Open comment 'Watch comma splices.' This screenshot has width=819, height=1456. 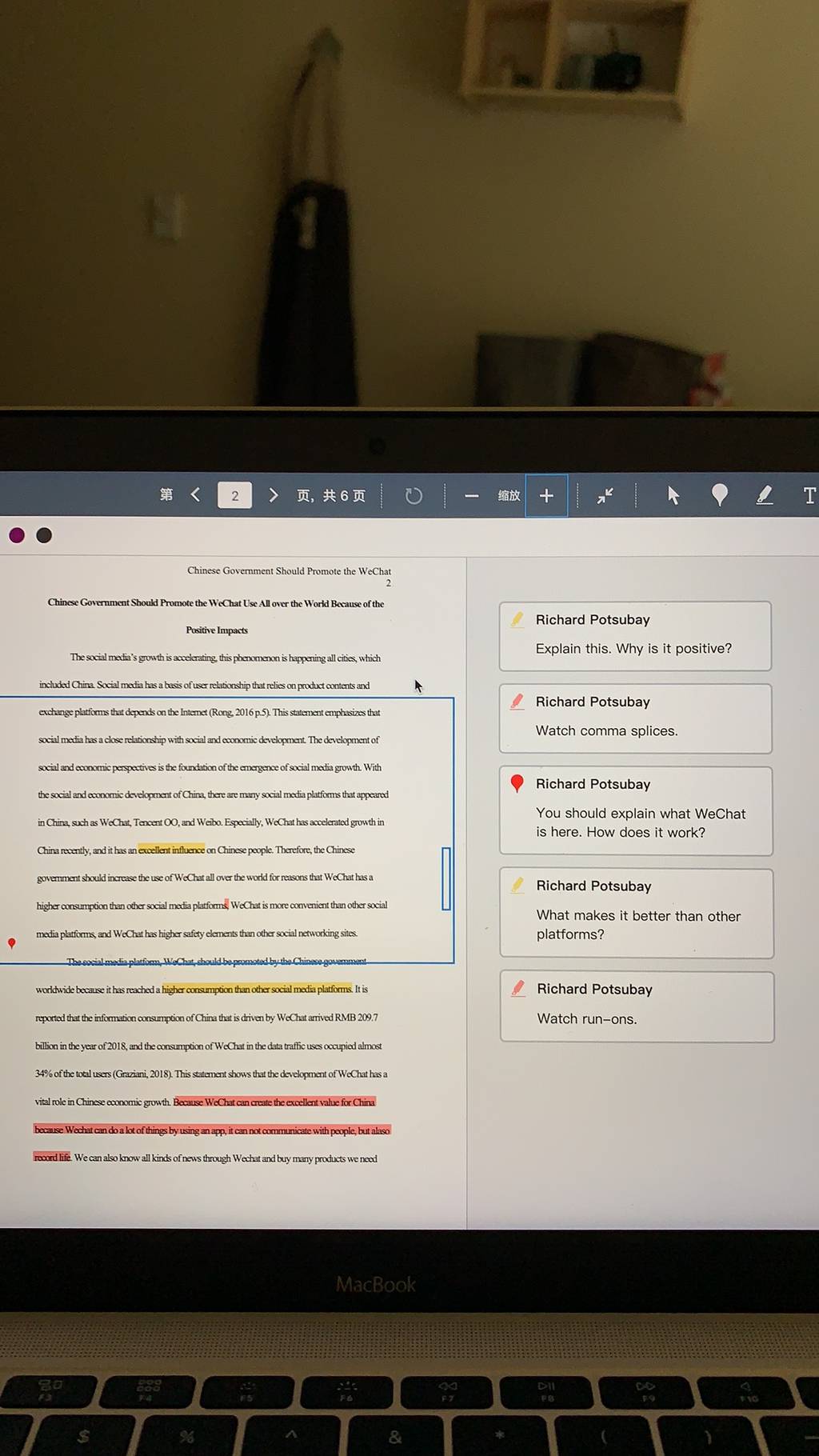pos(636,718)
